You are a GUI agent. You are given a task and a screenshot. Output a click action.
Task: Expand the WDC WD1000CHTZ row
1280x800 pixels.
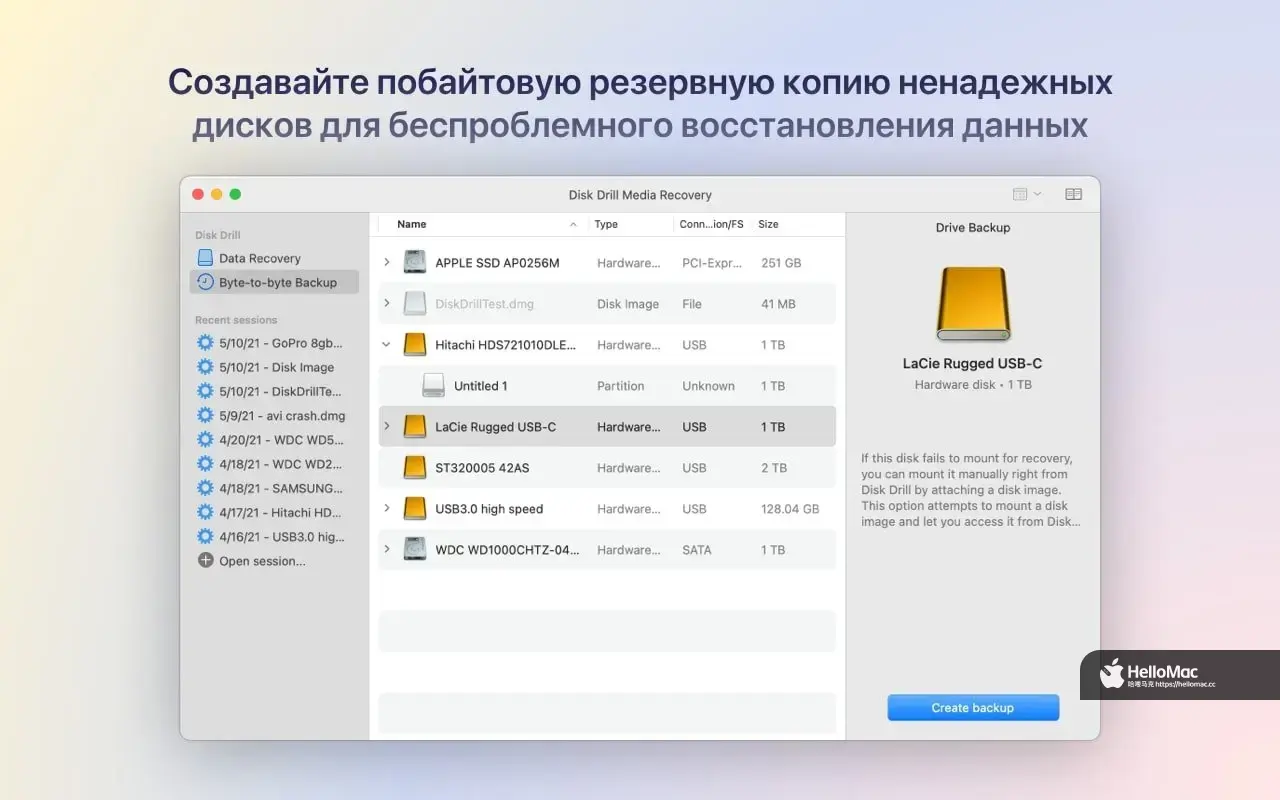(x=387, y=550)
